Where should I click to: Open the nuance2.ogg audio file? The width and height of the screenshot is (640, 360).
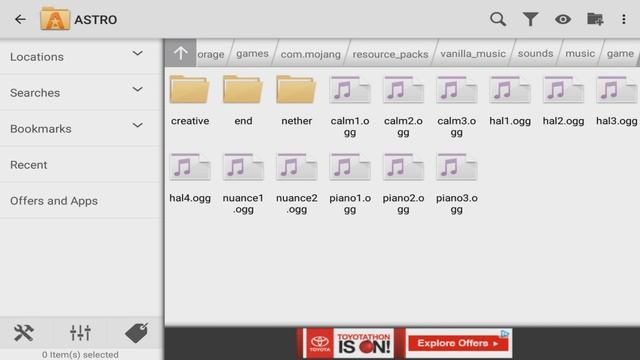point(296,184)
